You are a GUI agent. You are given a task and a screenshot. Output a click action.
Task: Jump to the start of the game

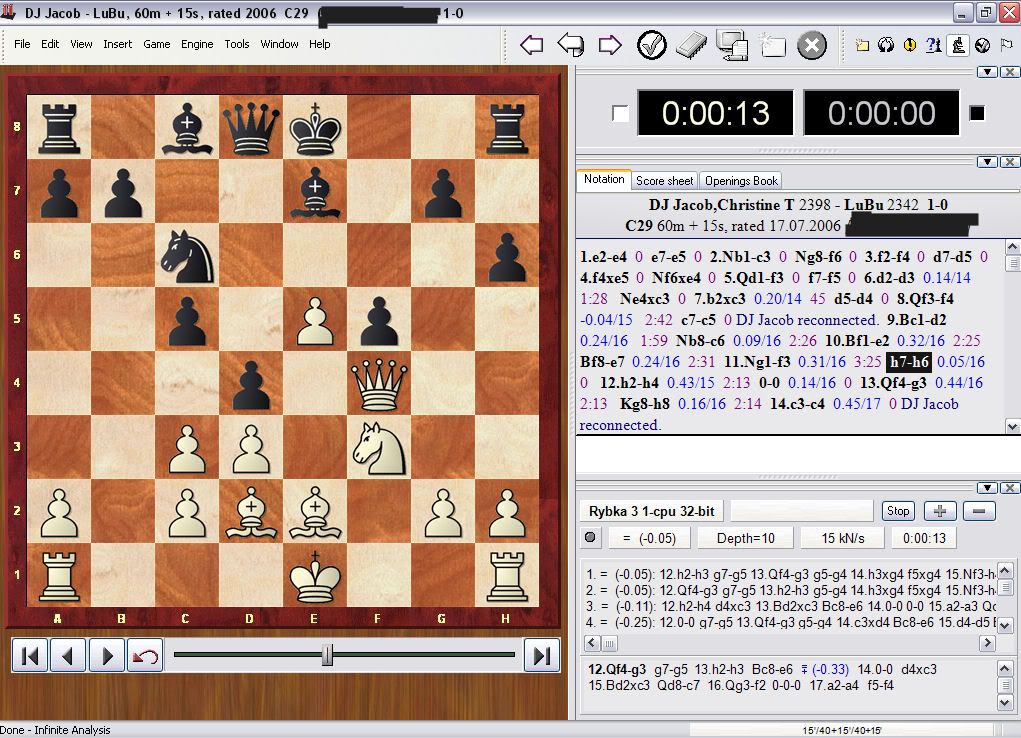pyautogui.click(x=29, y=655)
